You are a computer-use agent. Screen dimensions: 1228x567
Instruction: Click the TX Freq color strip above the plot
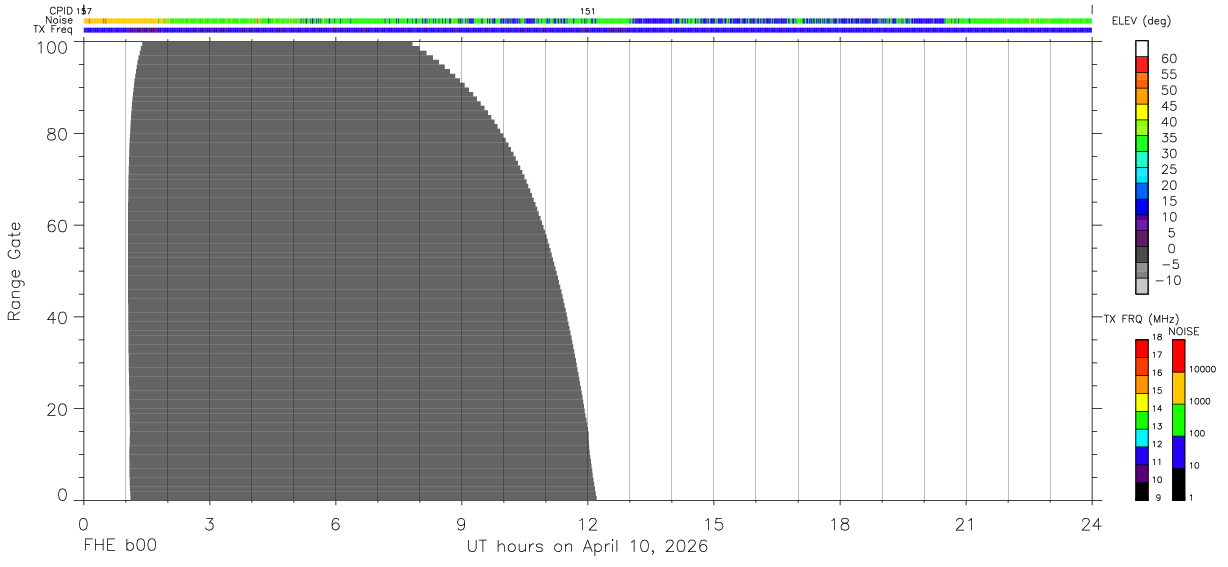click(588, 30)
